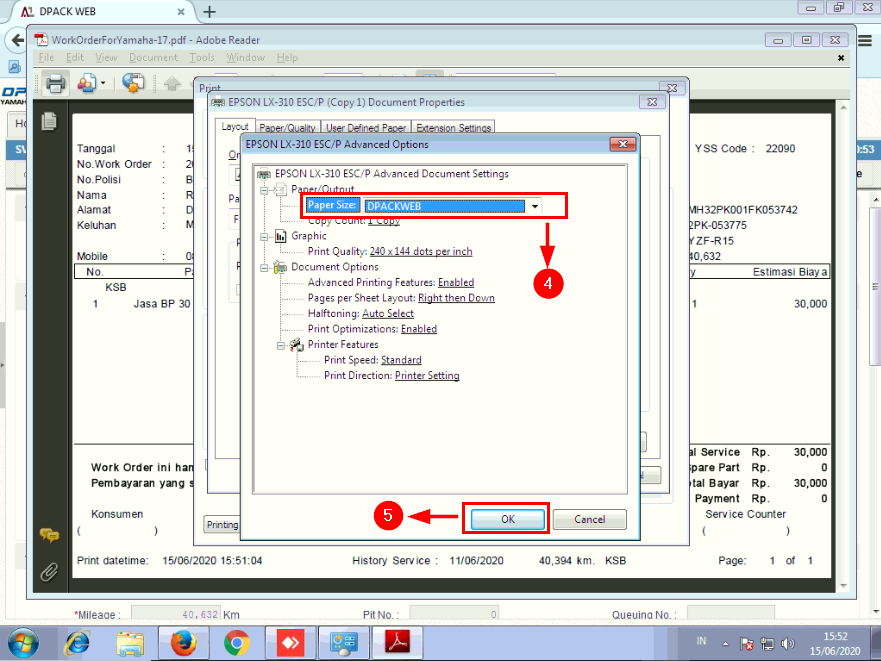Viewport: 881px width, 661px height.
Task: Open the Edit menu in Adobe Reader
Action: pos(75,57)
